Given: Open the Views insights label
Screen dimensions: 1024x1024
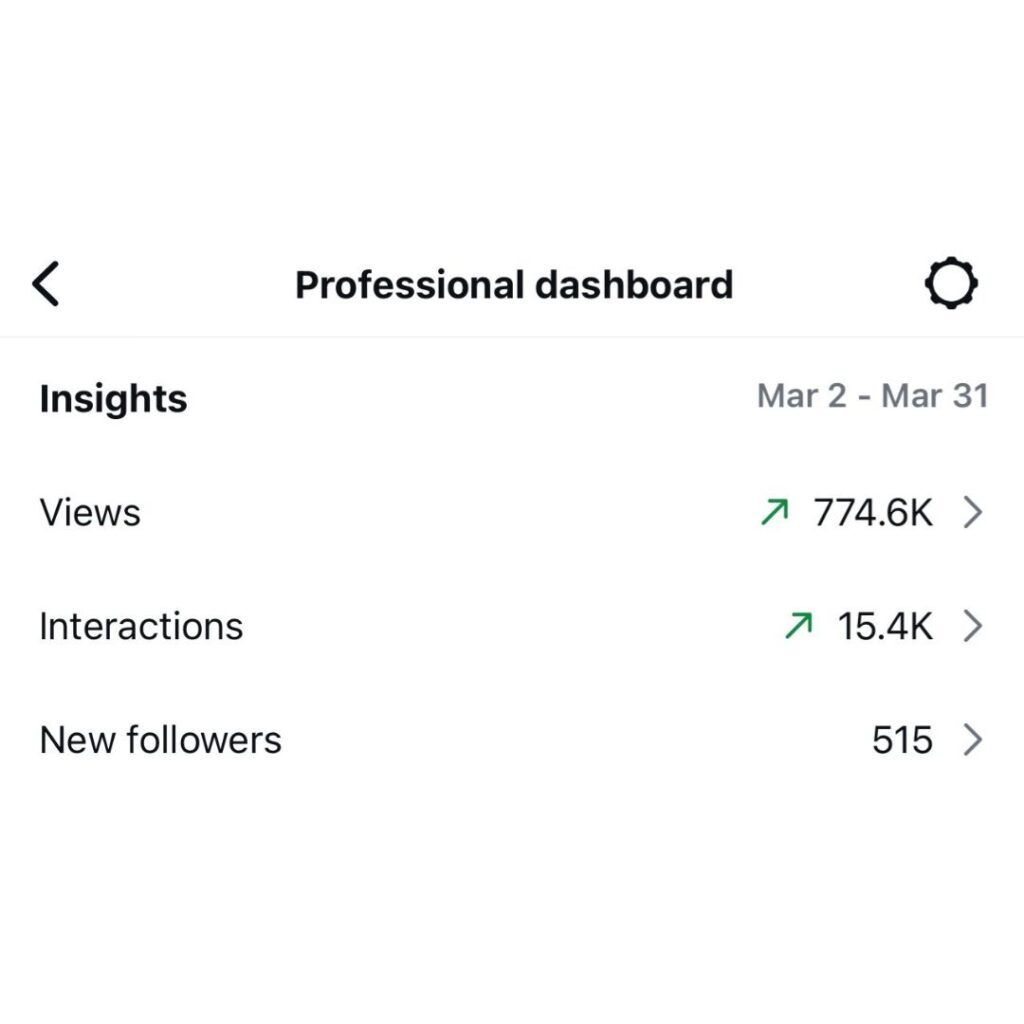Looking at the screenshot, I should click(x=90, y=513).
